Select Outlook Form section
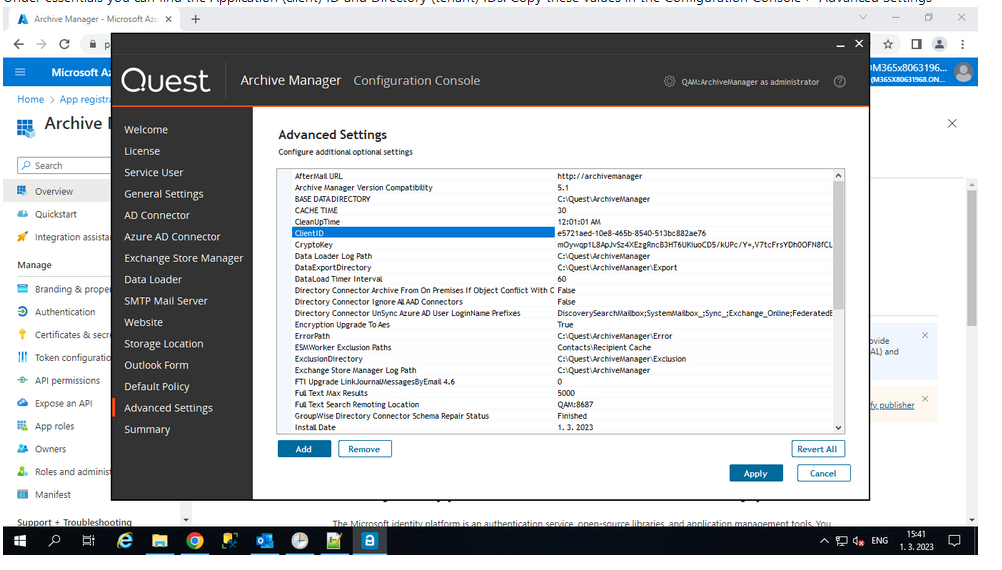The height and width of the screenshot is (570, 1002). tap(156, 366)
